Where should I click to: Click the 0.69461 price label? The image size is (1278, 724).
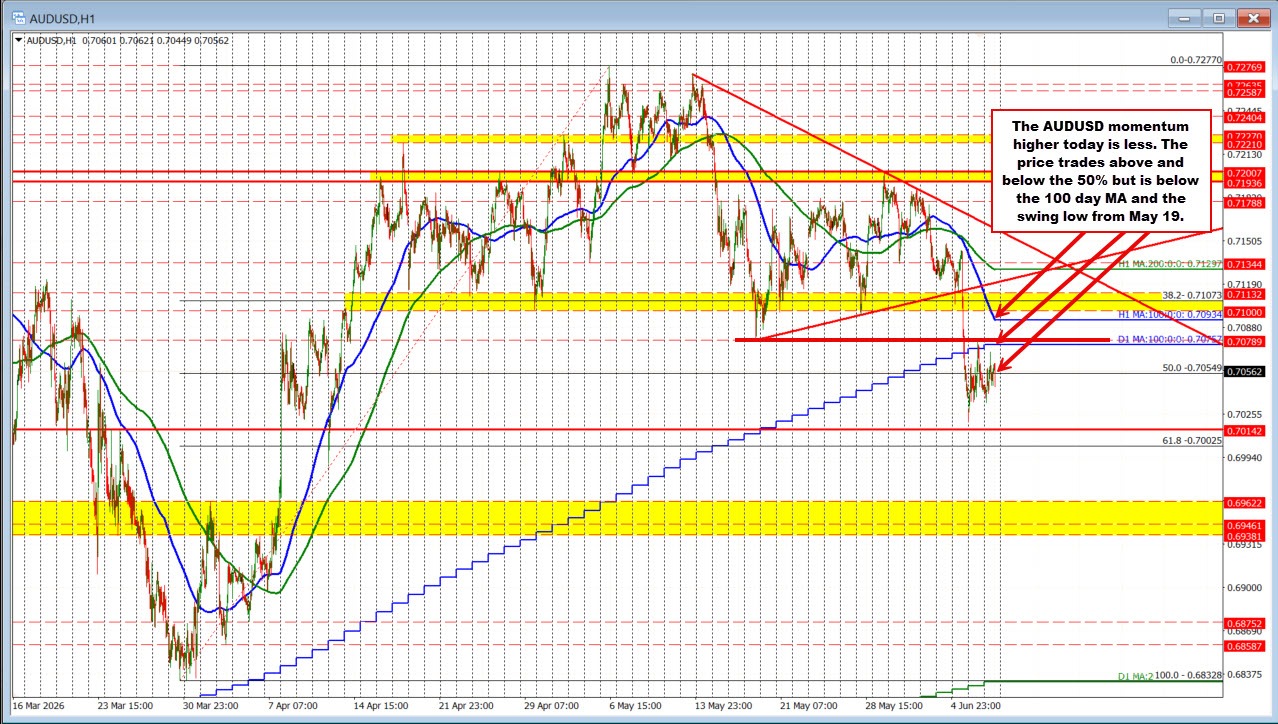1245,525
